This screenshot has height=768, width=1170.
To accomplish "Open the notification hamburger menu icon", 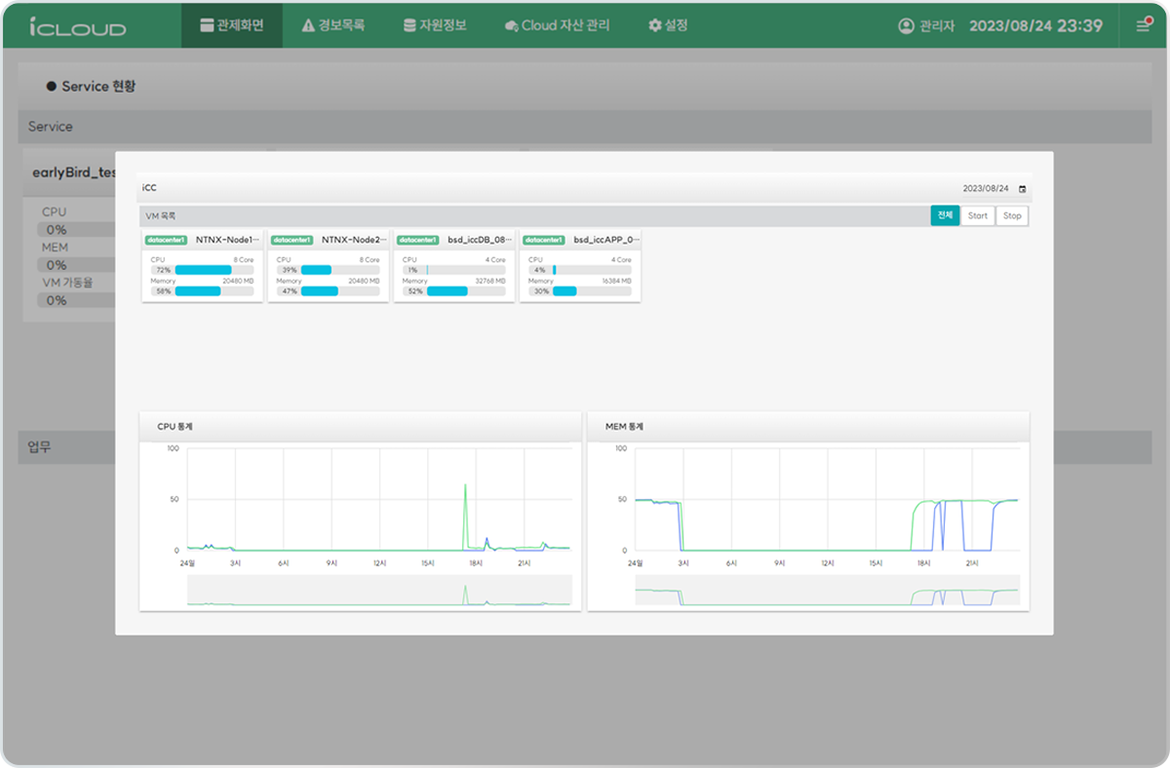I will coord(1143,25).
